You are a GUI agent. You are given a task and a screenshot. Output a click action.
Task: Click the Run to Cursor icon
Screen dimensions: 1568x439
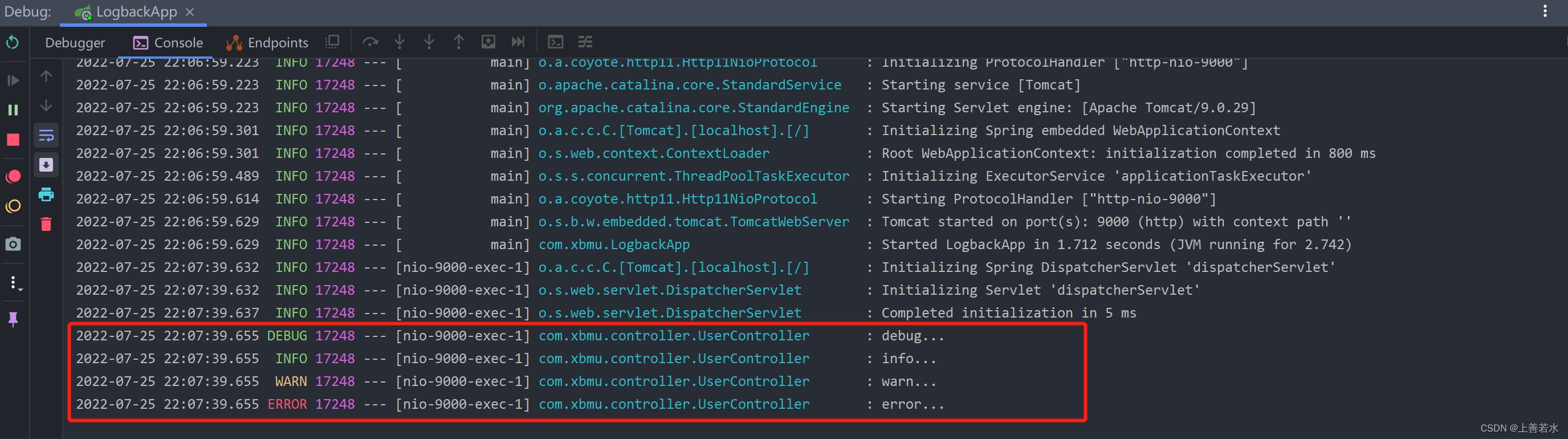pos(518,42)
